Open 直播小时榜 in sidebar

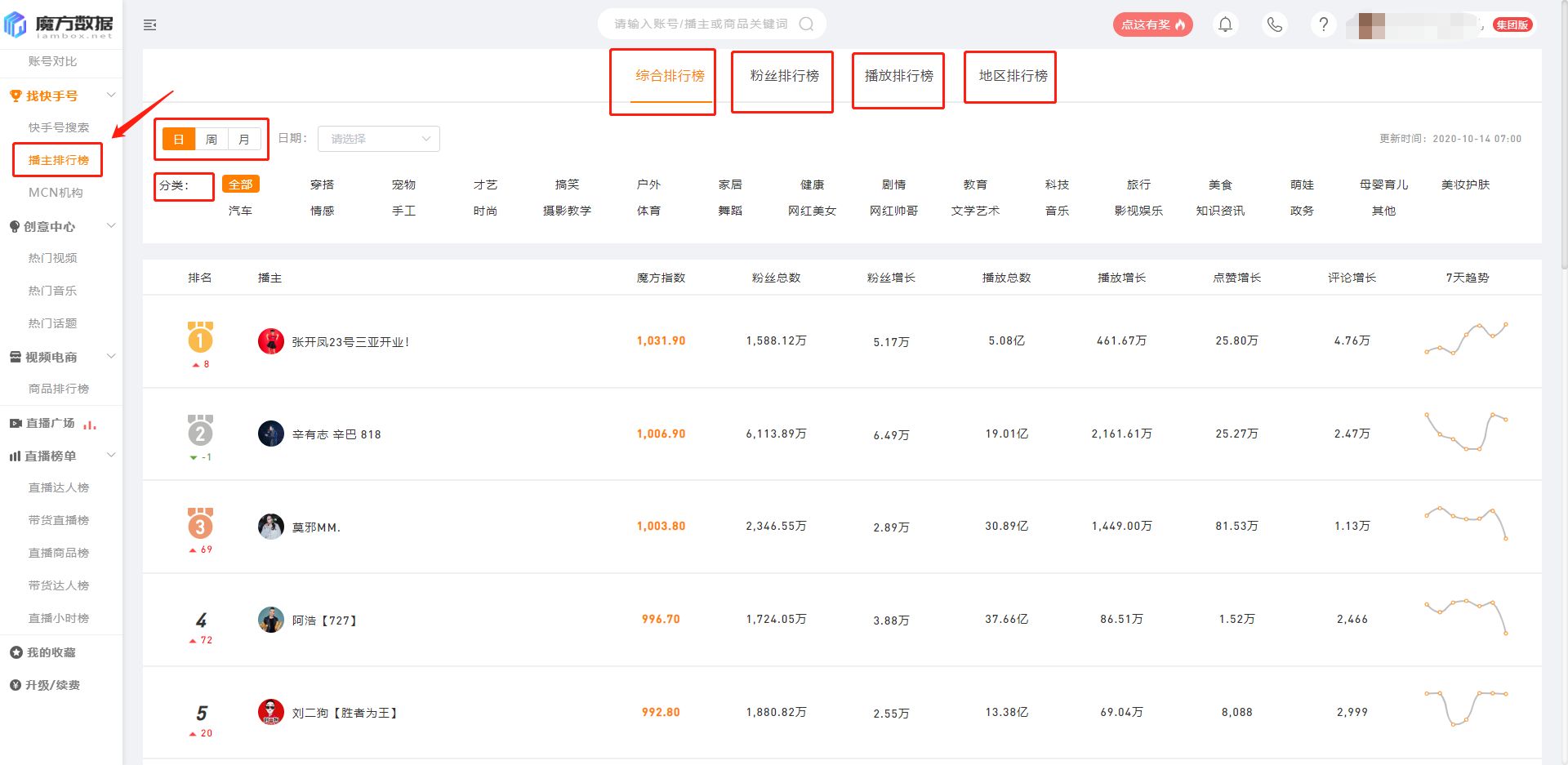click(x=59, y=618)
